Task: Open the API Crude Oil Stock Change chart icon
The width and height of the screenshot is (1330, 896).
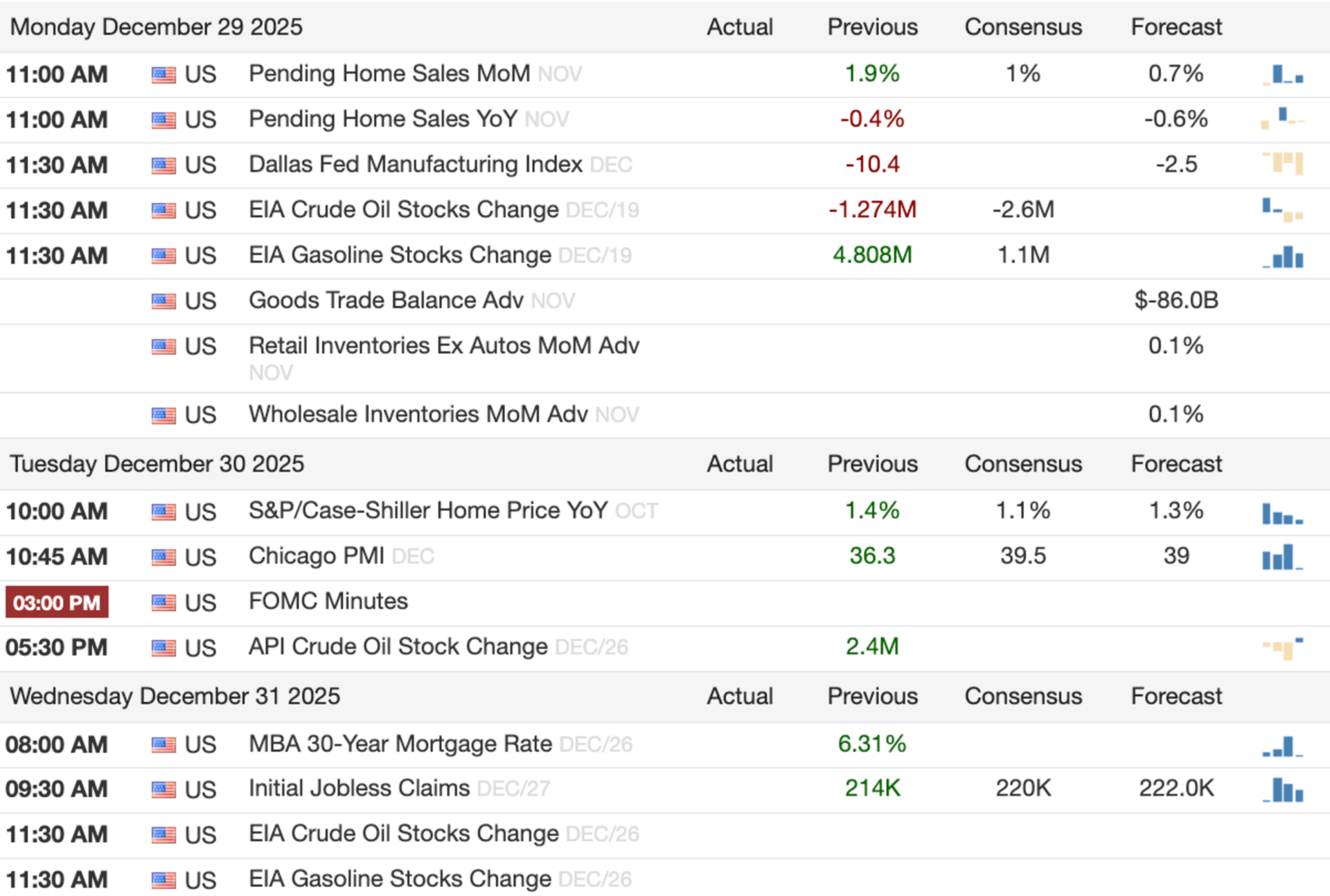Action: 1283,647
